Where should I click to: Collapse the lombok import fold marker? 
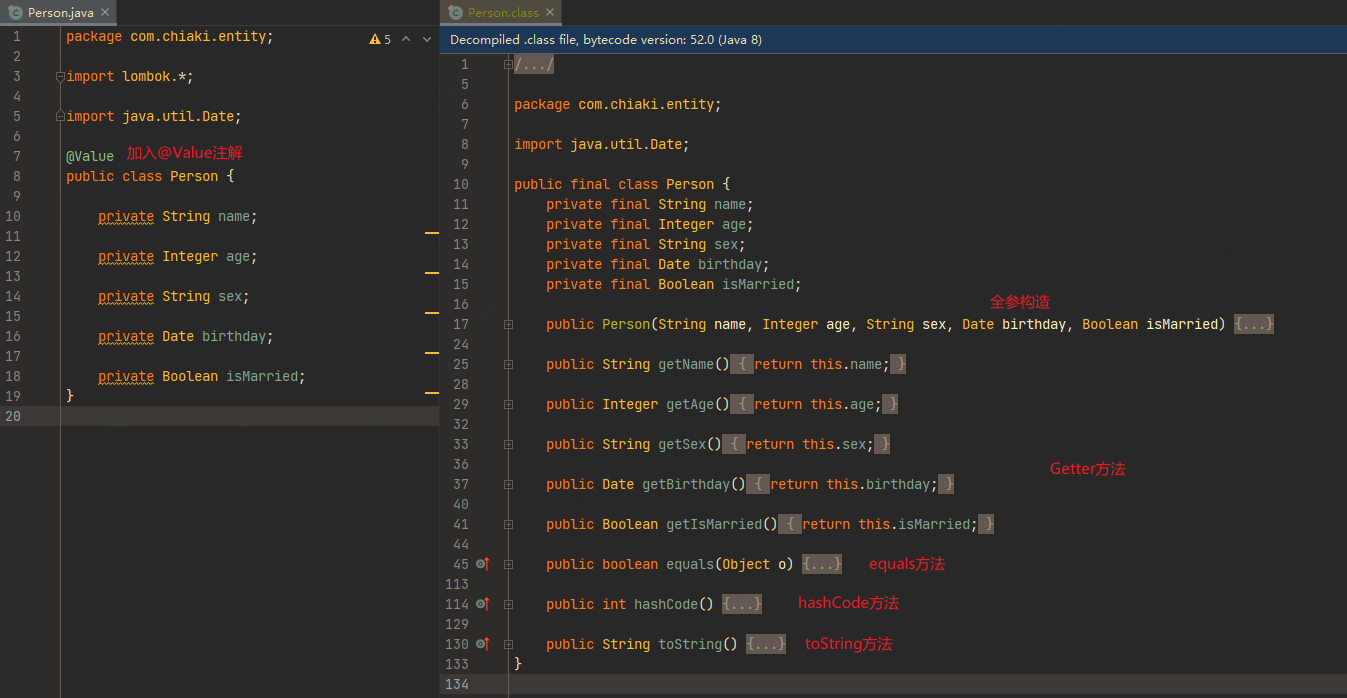(x=61, y=76)
